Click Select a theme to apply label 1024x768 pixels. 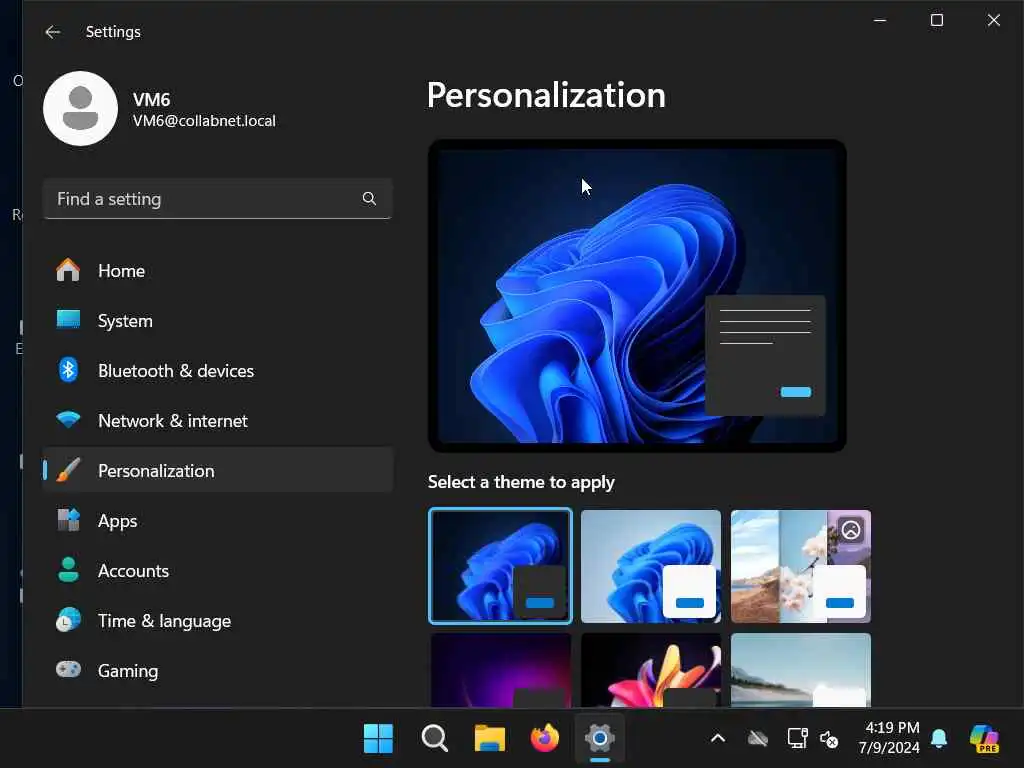click(x=521, y=482)
